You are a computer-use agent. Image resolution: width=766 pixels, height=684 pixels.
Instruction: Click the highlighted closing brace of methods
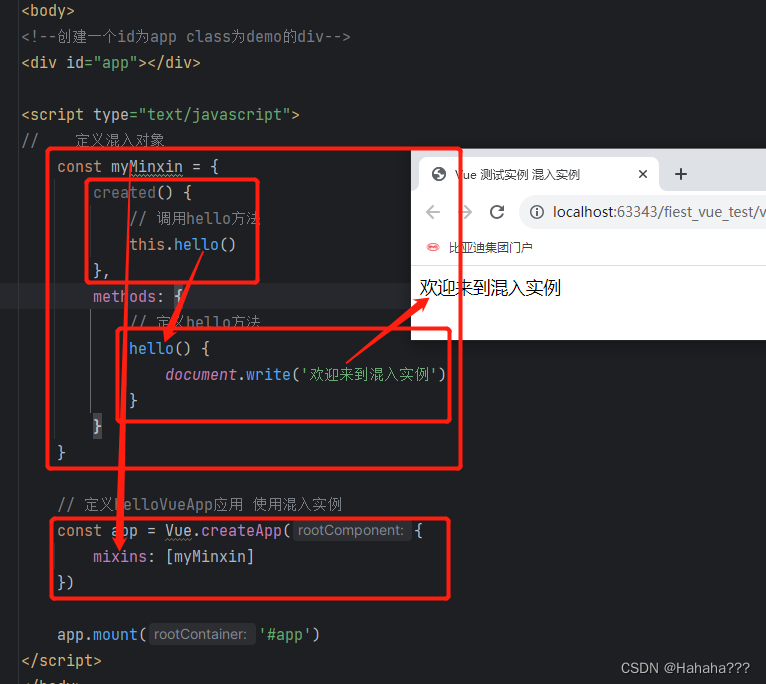97,426
